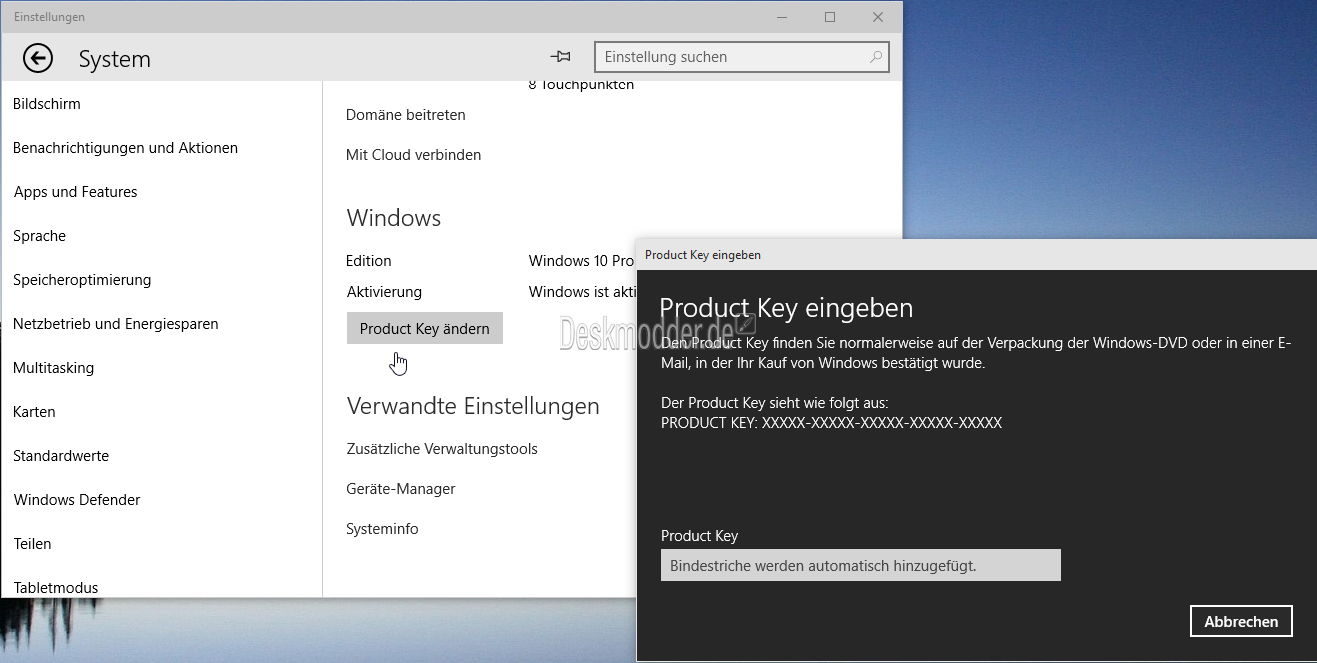This screenshot has width=1317, height=663.
Task: Open Apps und Features
Action: tap(76, 192)
